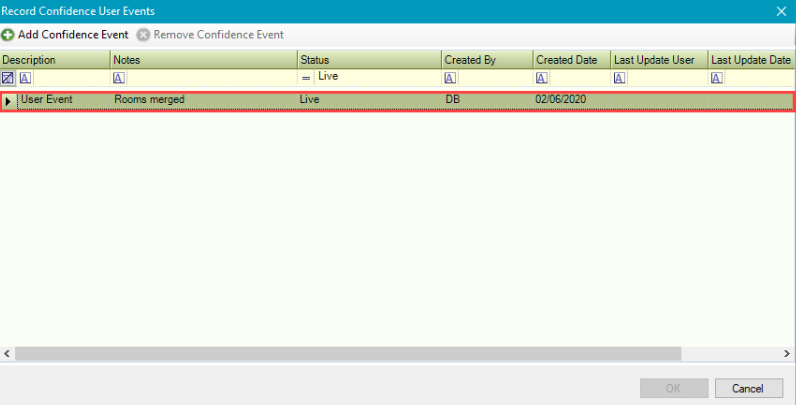The width and height of the screenshot is (796, 405).
Task: Sort by the Status column header
Action: tap(369, 60)
